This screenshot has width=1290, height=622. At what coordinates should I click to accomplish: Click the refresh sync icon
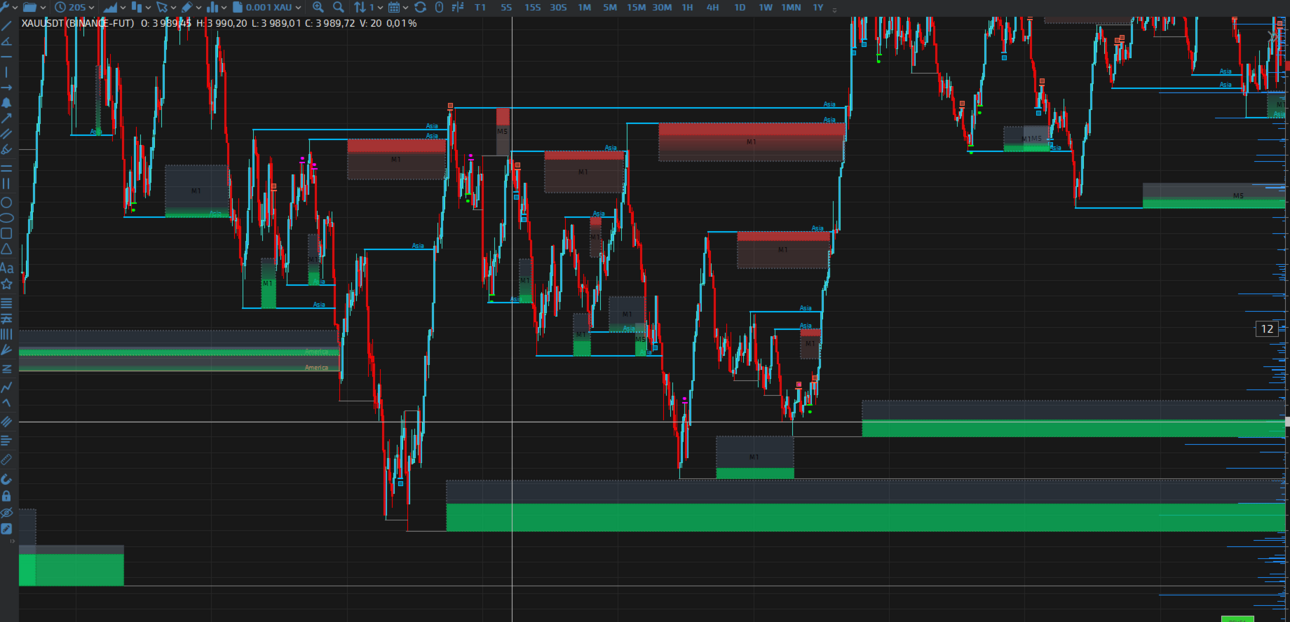point(420,7)
